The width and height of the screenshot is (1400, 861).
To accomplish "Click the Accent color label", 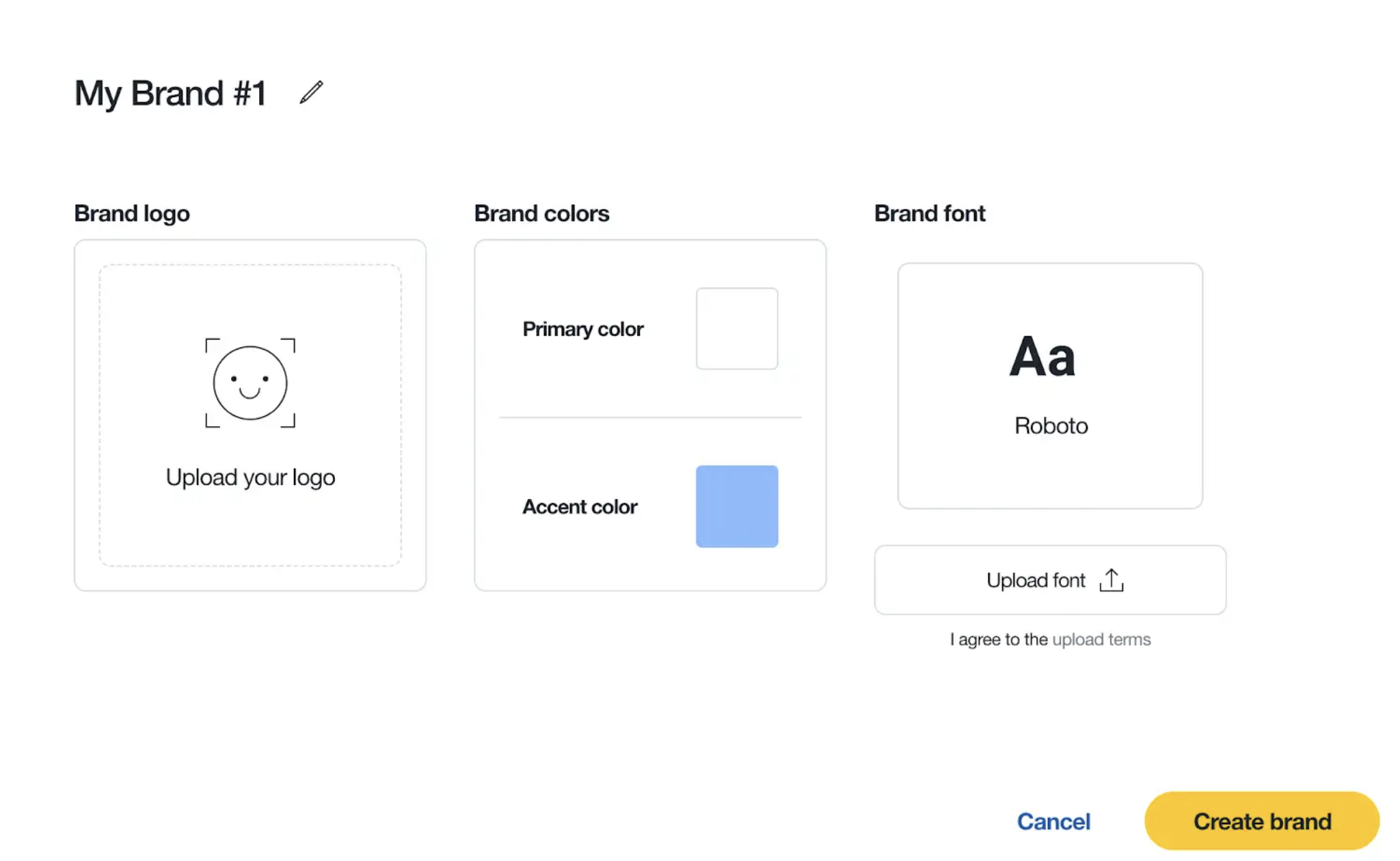I will [580, 506].
